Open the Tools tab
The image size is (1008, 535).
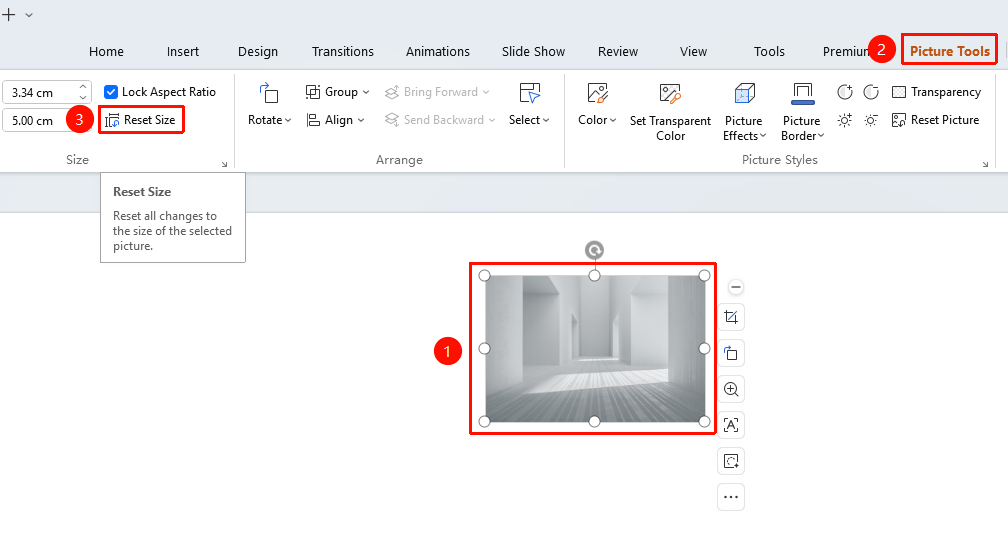[769, 51]
